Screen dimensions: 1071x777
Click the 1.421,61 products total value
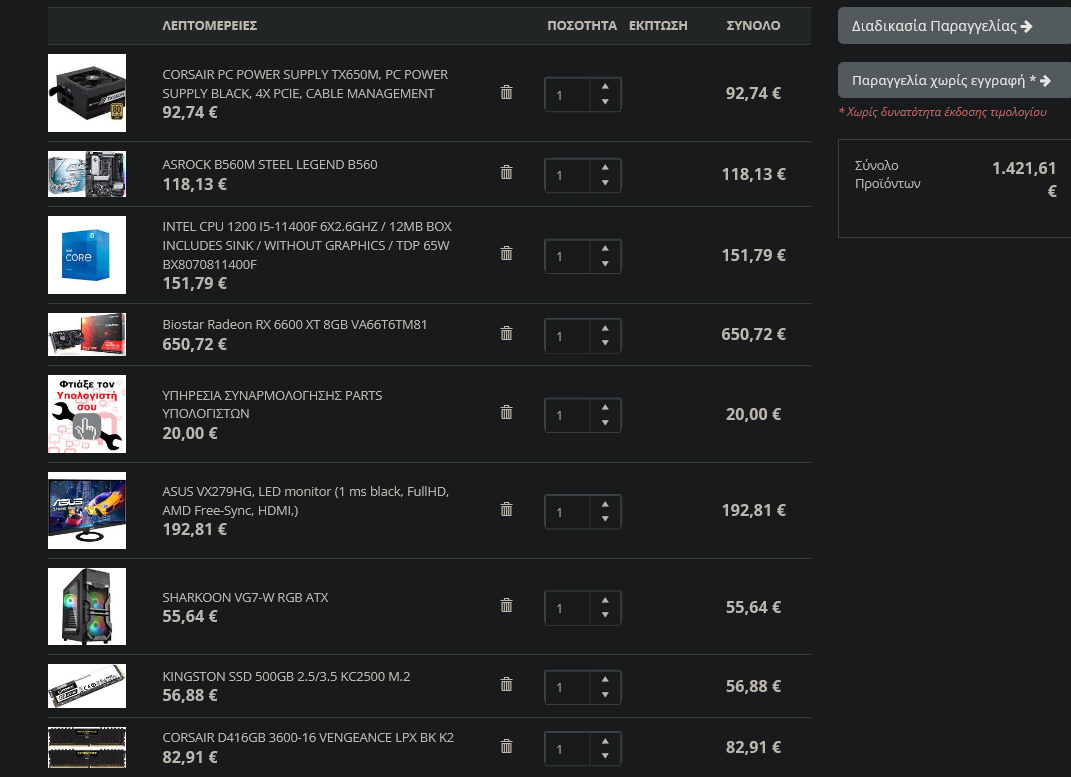pyautogui.click(x=1024, y=179)
